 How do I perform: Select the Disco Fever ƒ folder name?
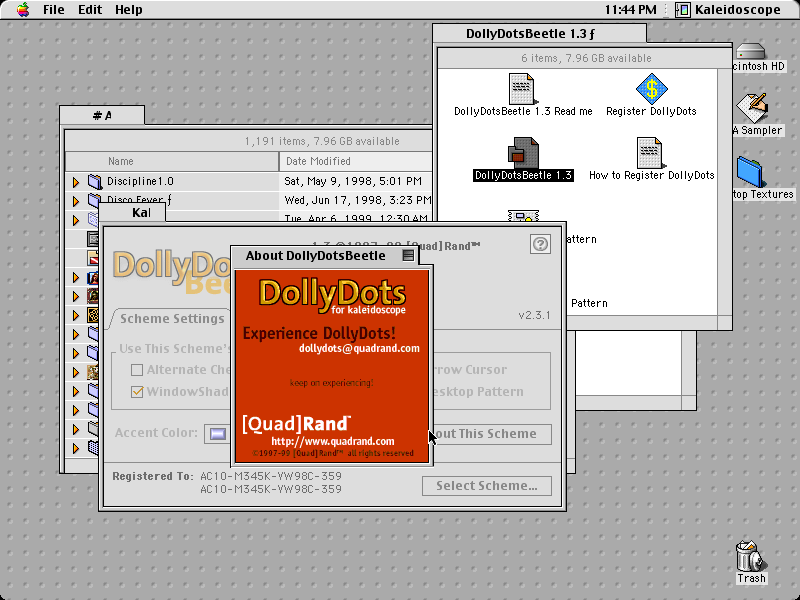coord(139,200)
